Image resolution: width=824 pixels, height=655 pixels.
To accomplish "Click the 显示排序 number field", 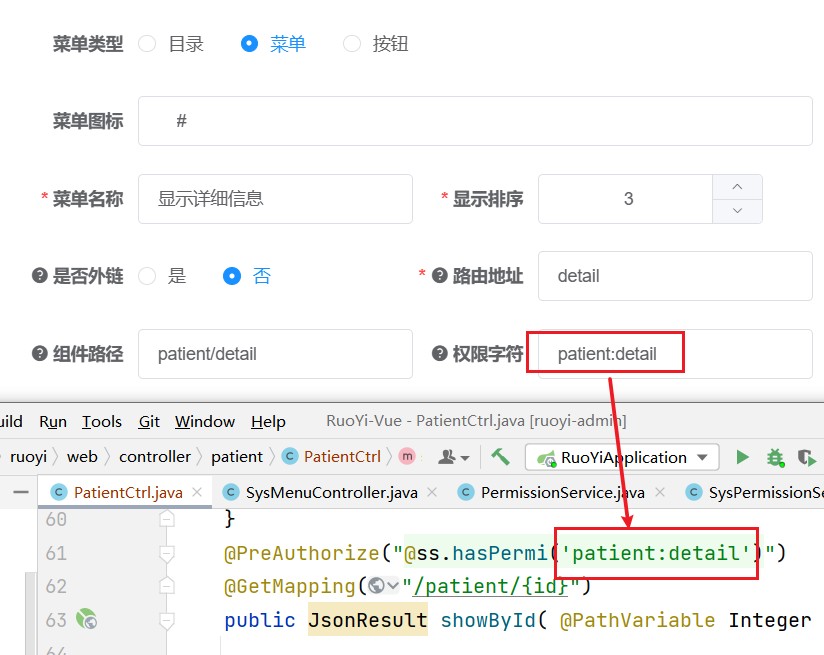I will (x=625, y=199).
